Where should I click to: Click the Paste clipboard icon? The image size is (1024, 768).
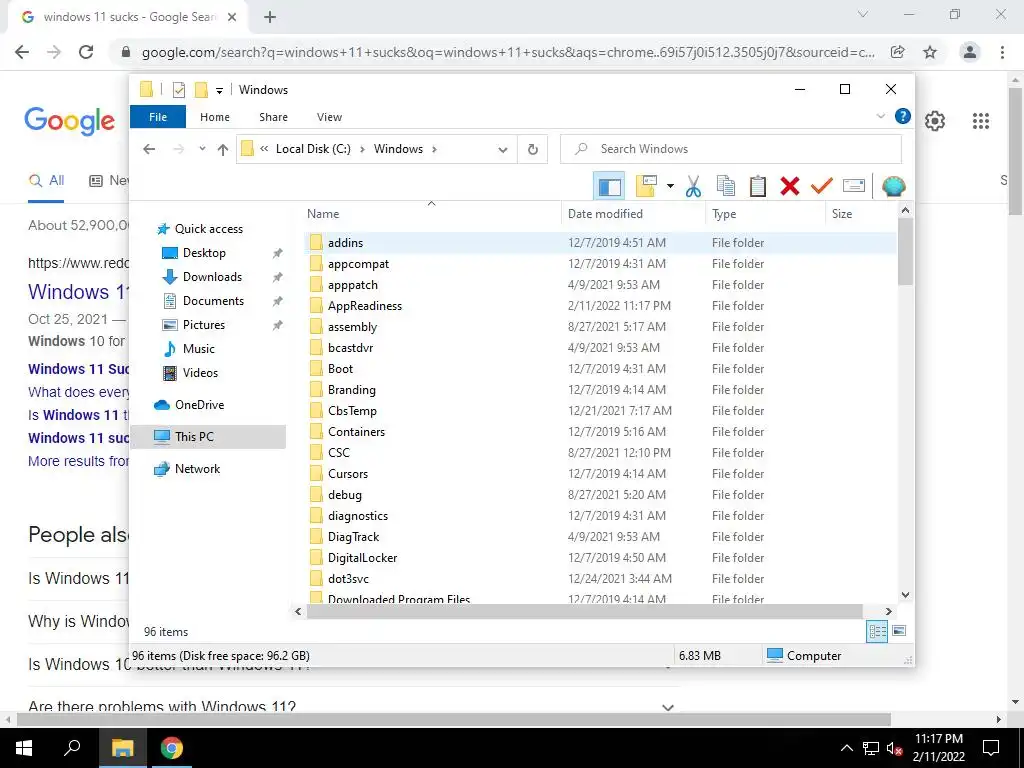click(x=758, y=186)
